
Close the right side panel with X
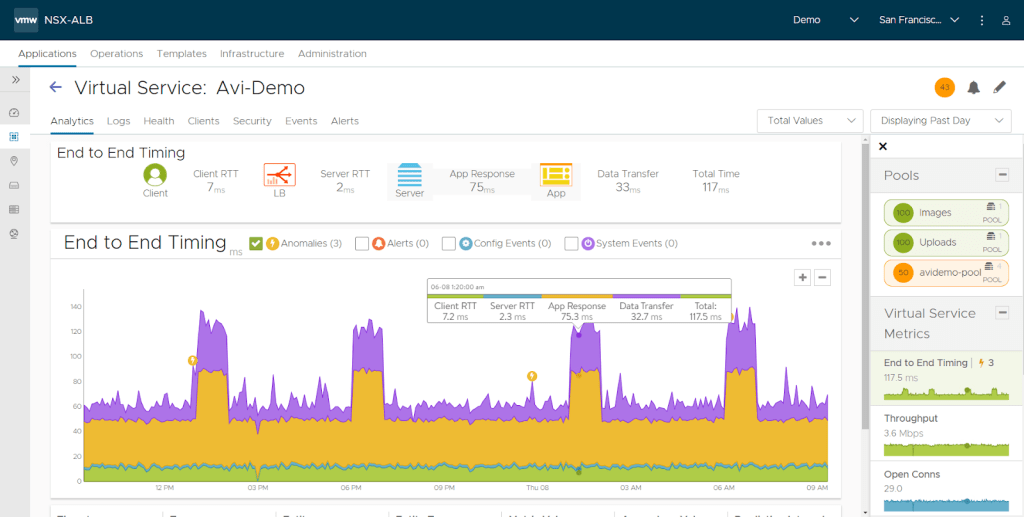pos(883,147)
